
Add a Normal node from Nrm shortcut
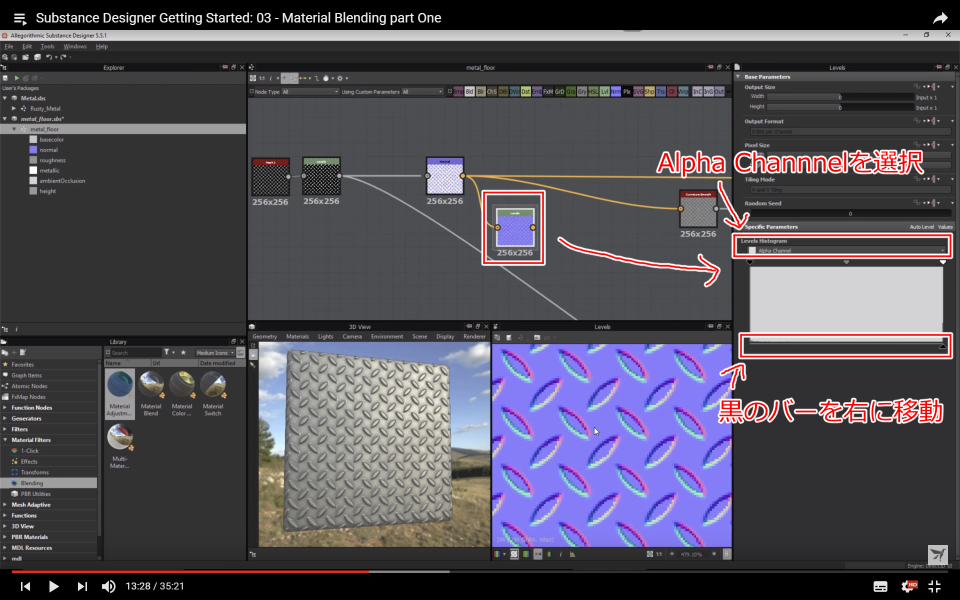point(615,92)
